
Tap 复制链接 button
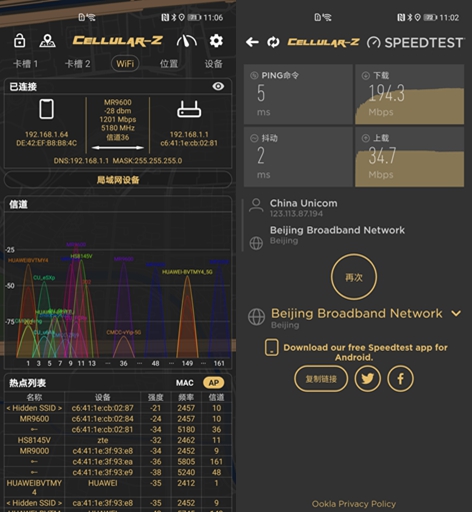tap(321, 379)
